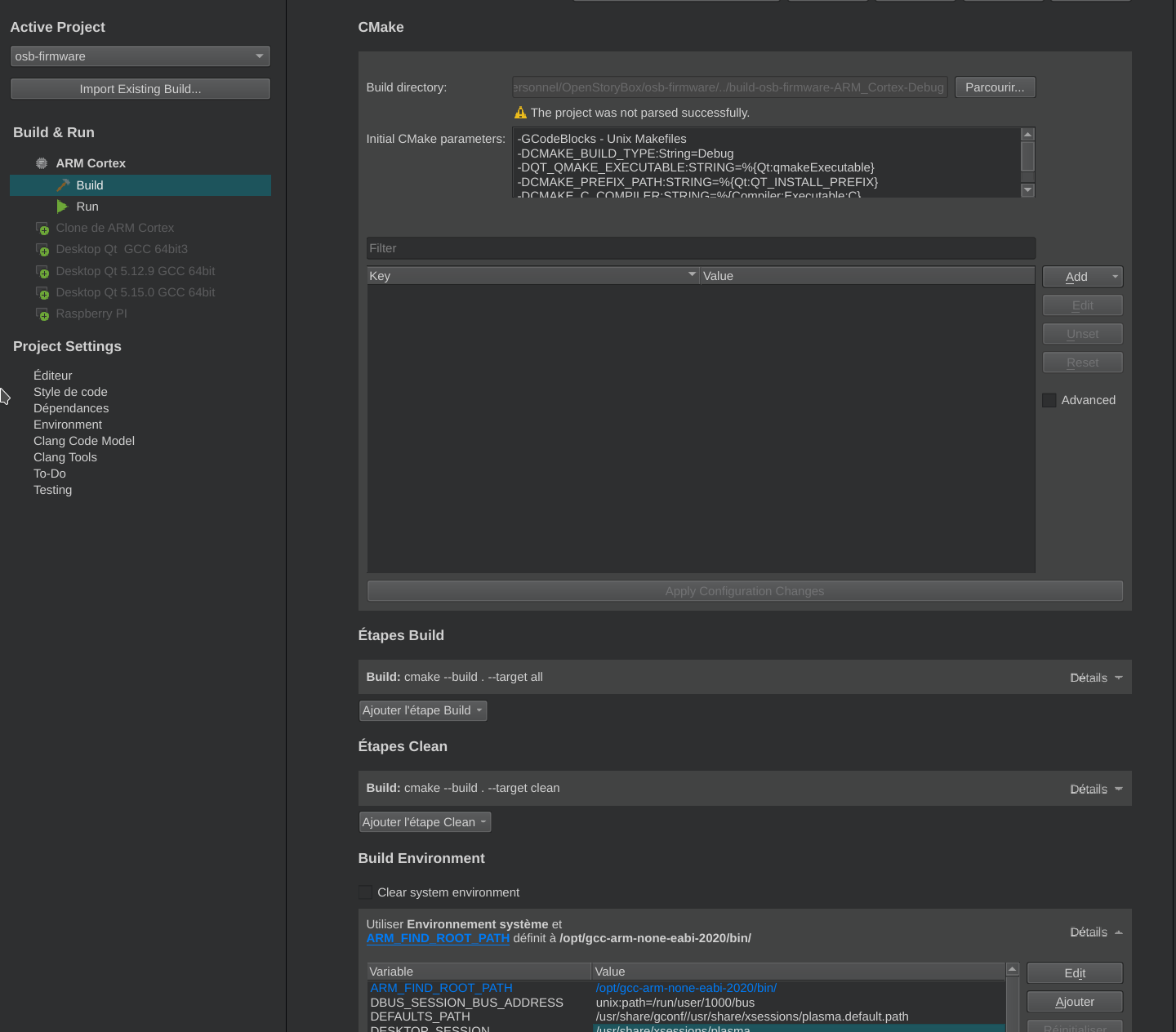Click the CMake parameters scrollbar down arrow
The image size is (1176, 1032).
[x=1028, y=190]
